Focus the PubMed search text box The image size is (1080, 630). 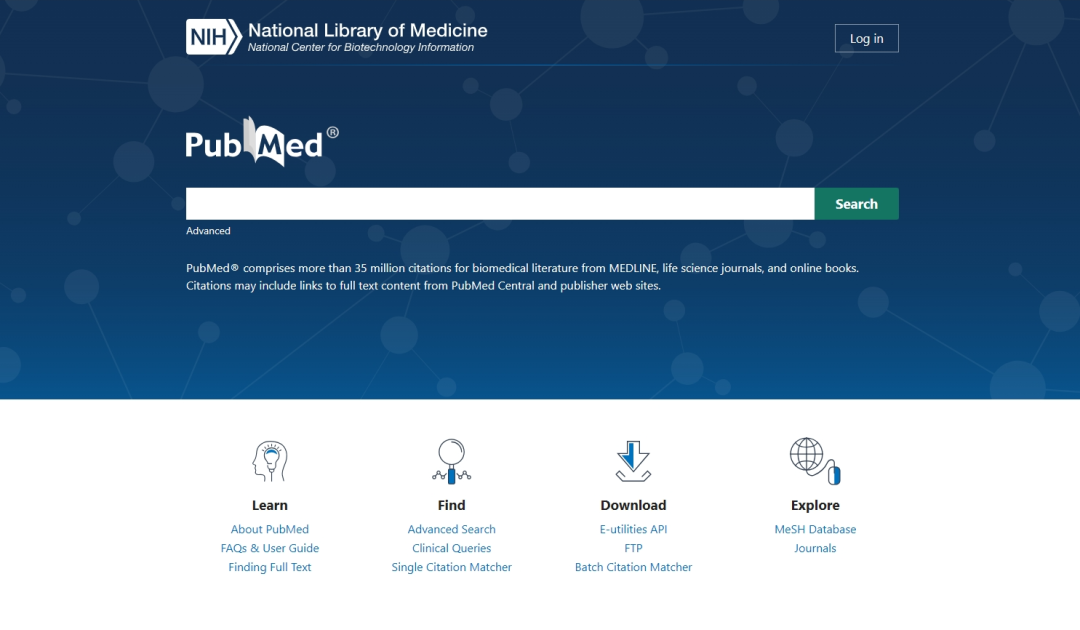tap(500, 204)
